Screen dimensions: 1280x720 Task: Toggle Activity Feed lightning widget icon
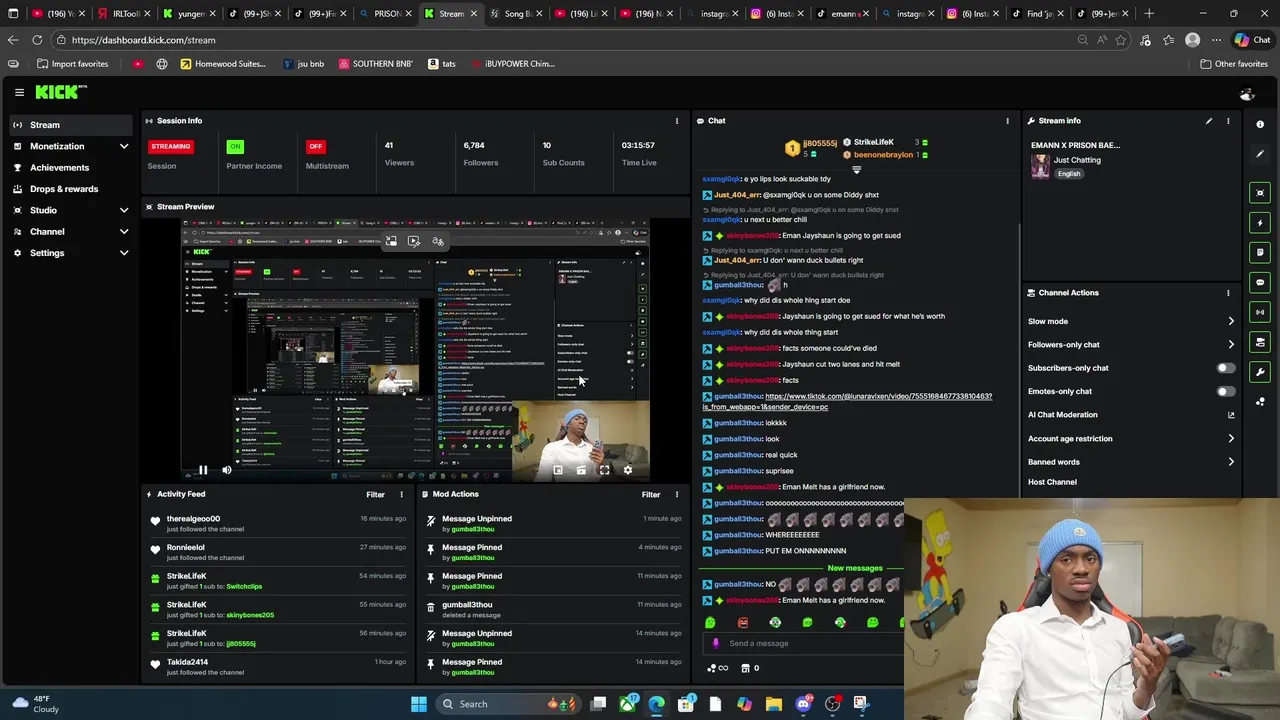click(x=1260, y=222)
